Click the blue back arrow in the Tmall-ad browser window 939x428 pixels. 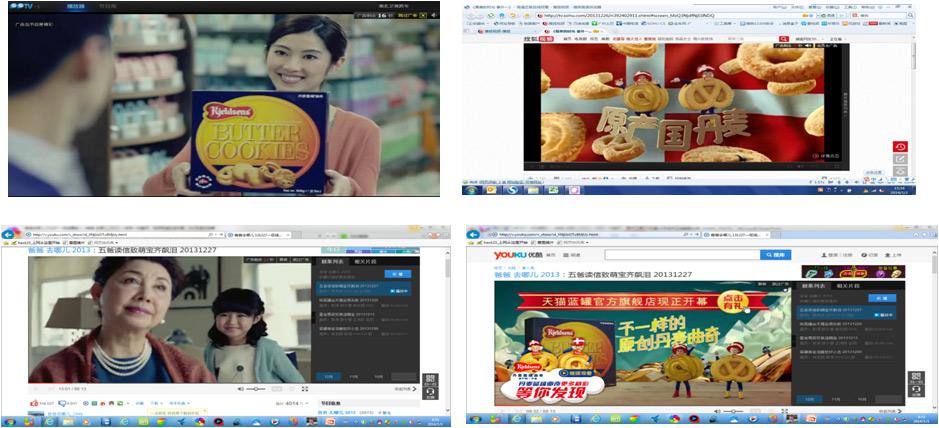click(474, 235)
